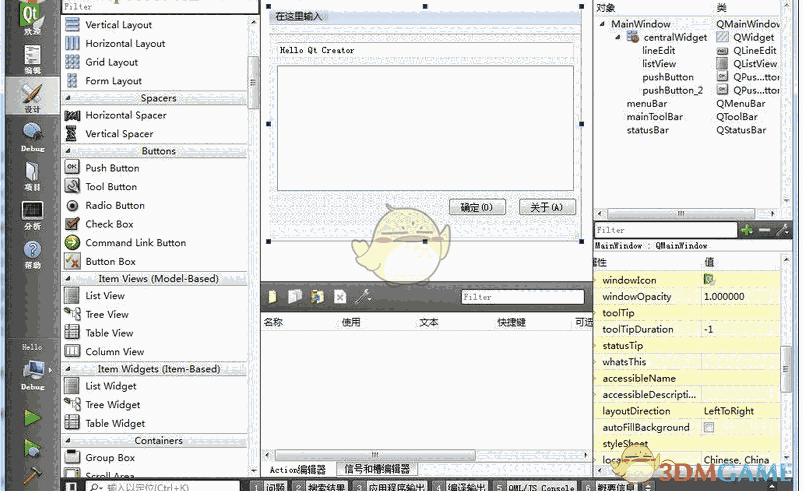Open Debug mode from left sidebar

tap(32, 137)
